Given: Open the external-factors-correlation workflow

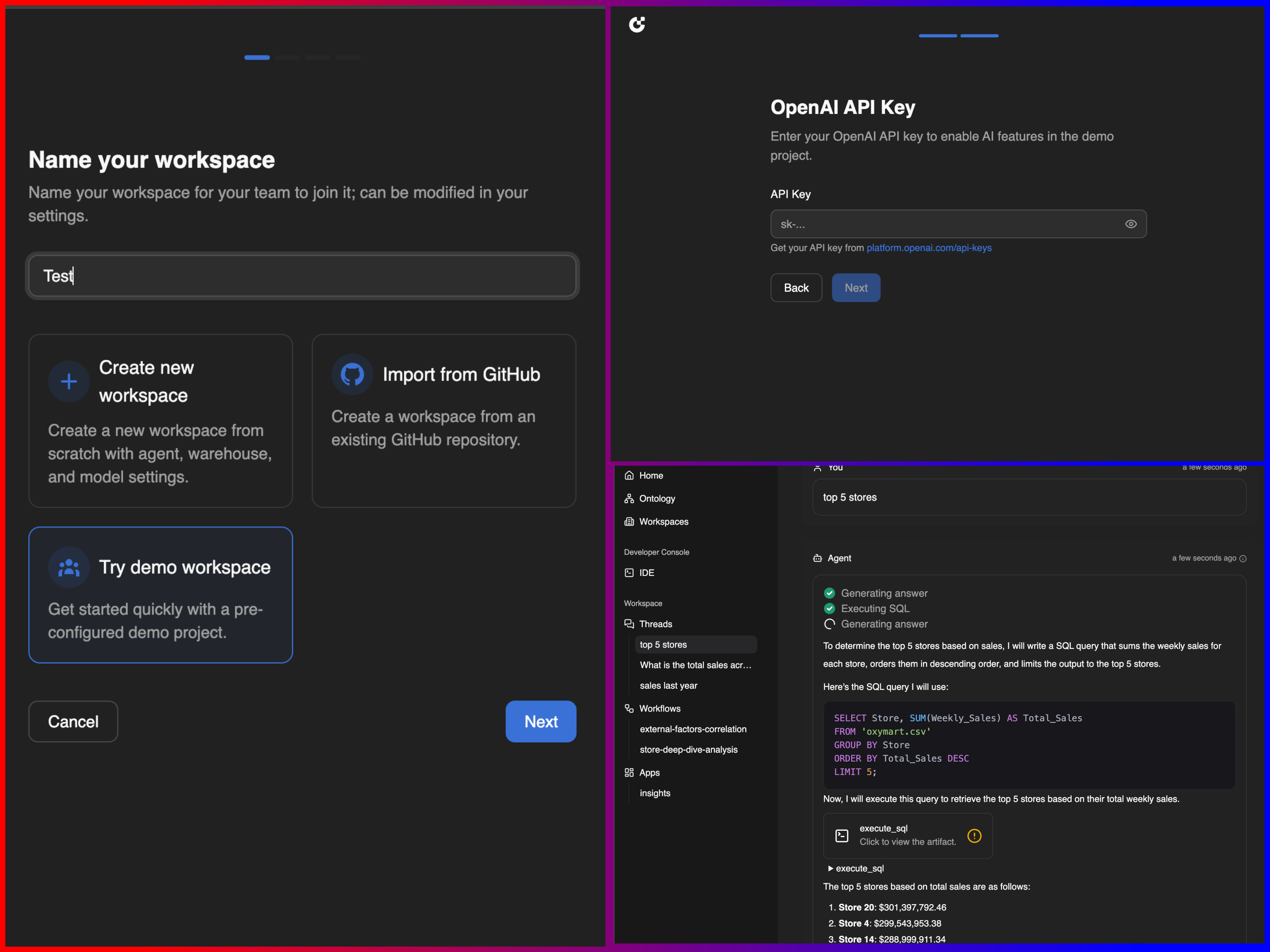Looking at the screenshot, I should [693, 729].
